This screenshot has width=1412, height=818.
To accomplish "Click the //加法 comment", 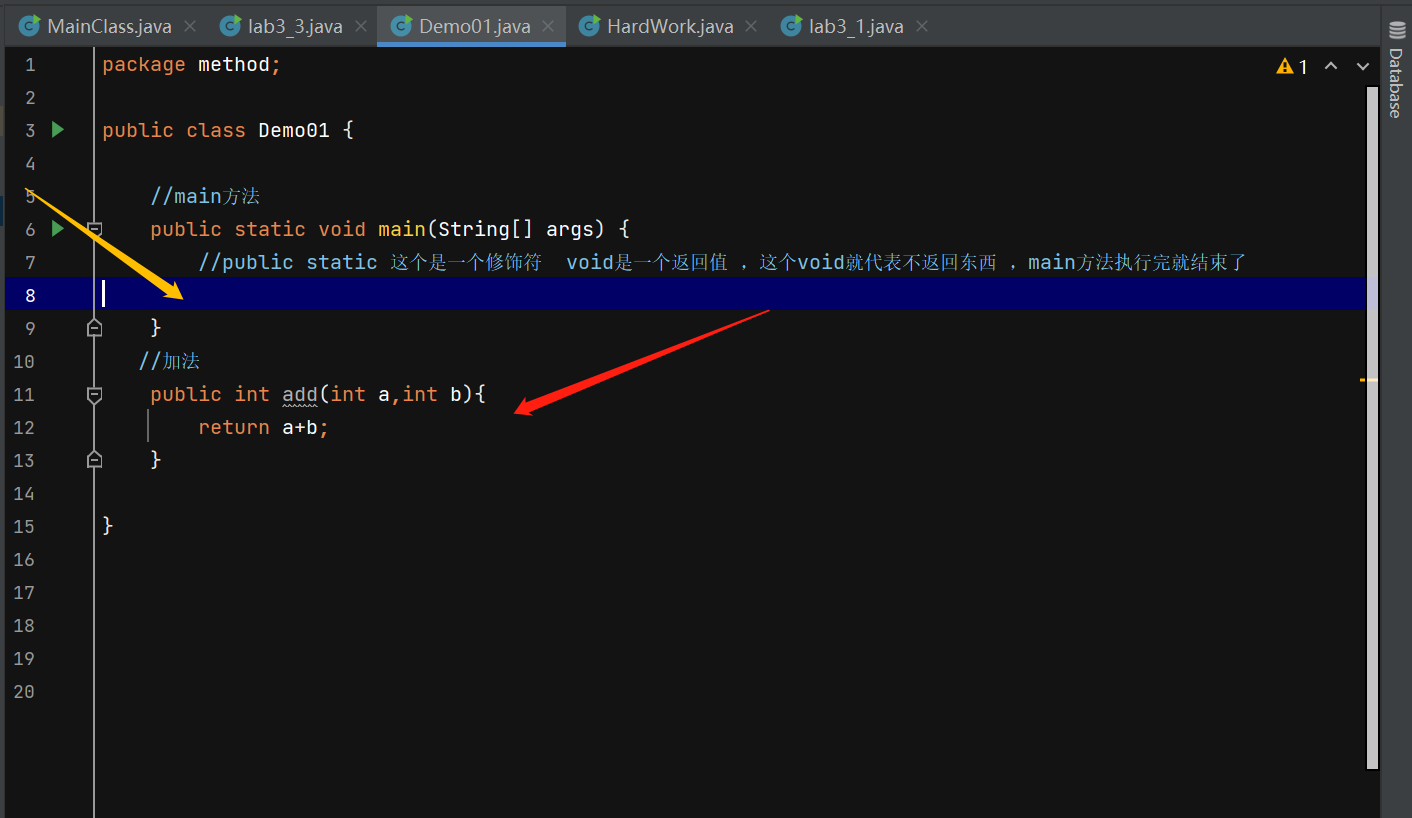I will (170, 361).
